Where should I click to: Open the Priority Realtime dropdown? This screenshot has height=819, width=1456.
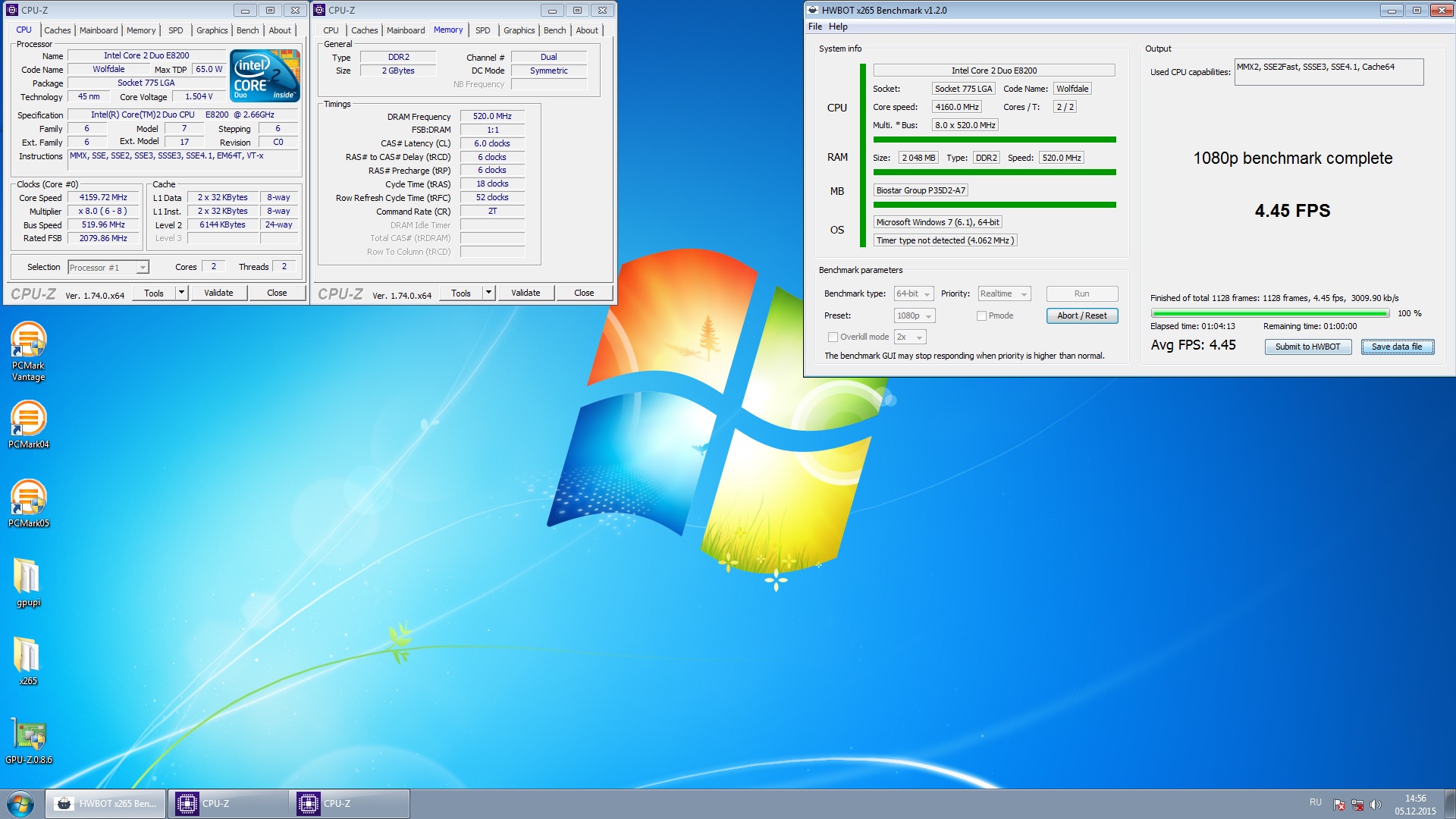[1004, 293]
